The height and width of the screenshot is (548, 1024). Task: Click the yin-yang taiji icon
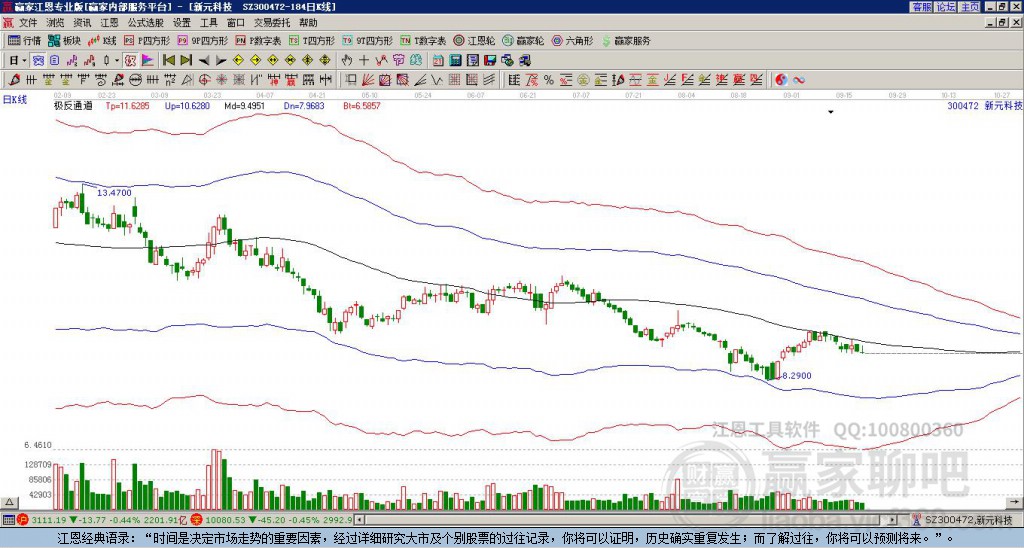pyautogui.click(x=781, y=80)
